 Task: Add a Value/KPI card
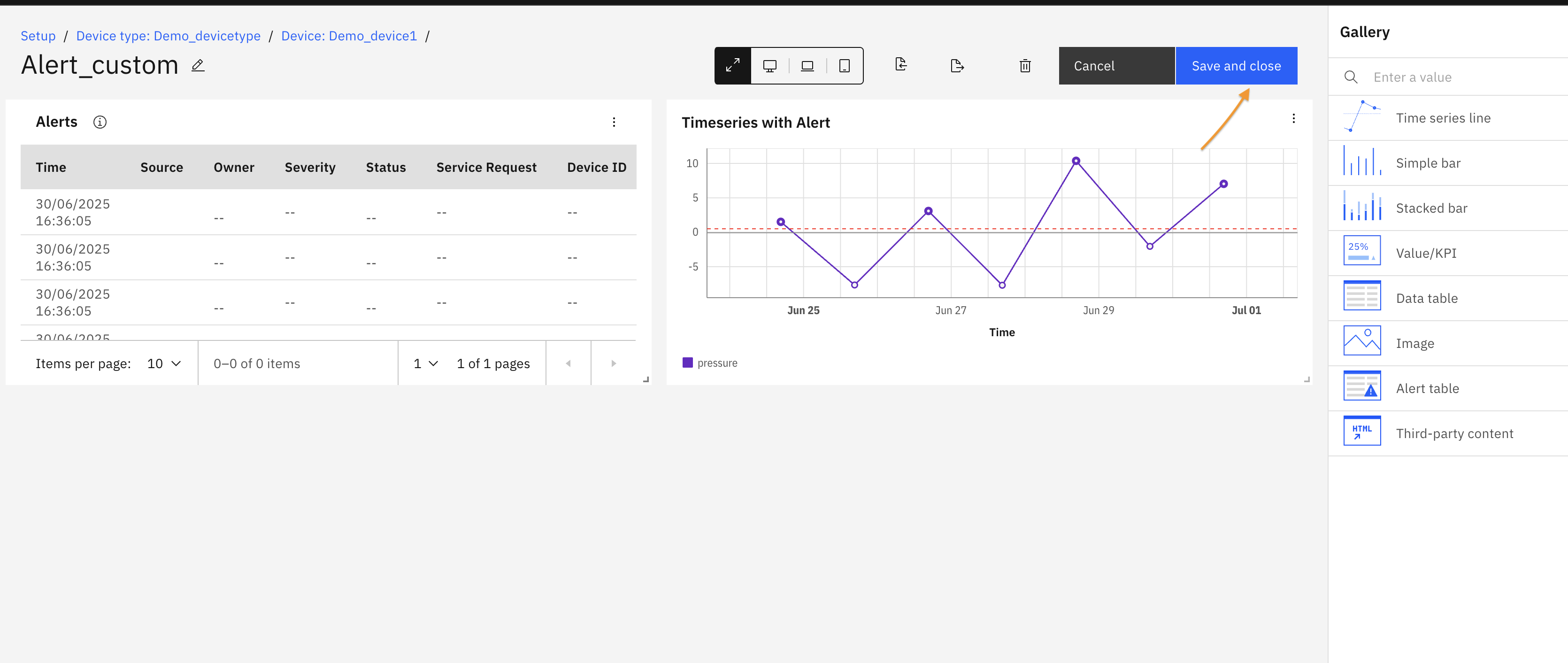click(1448, 253)
